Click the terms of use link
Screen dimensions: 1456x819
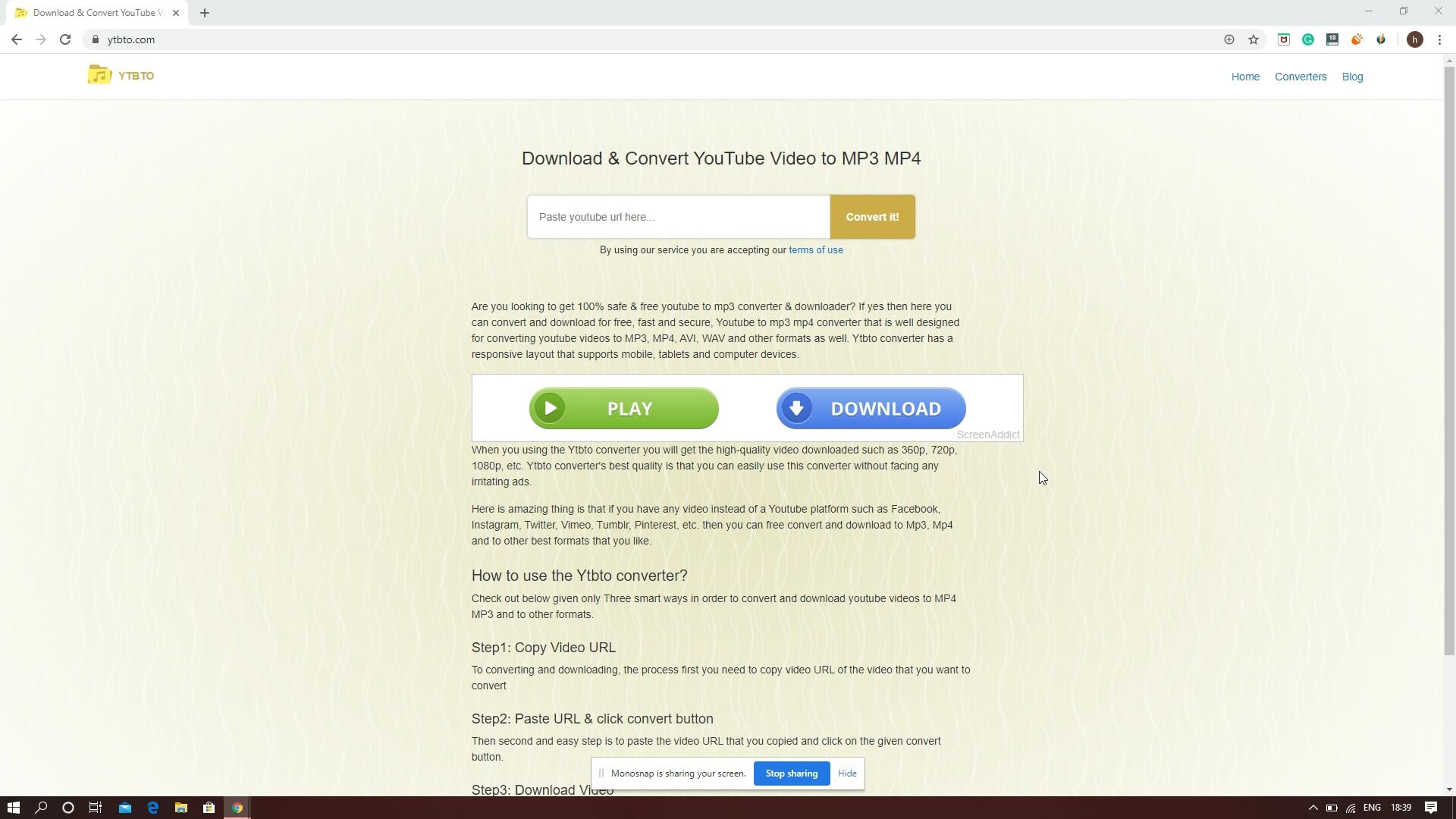[817, 250]
